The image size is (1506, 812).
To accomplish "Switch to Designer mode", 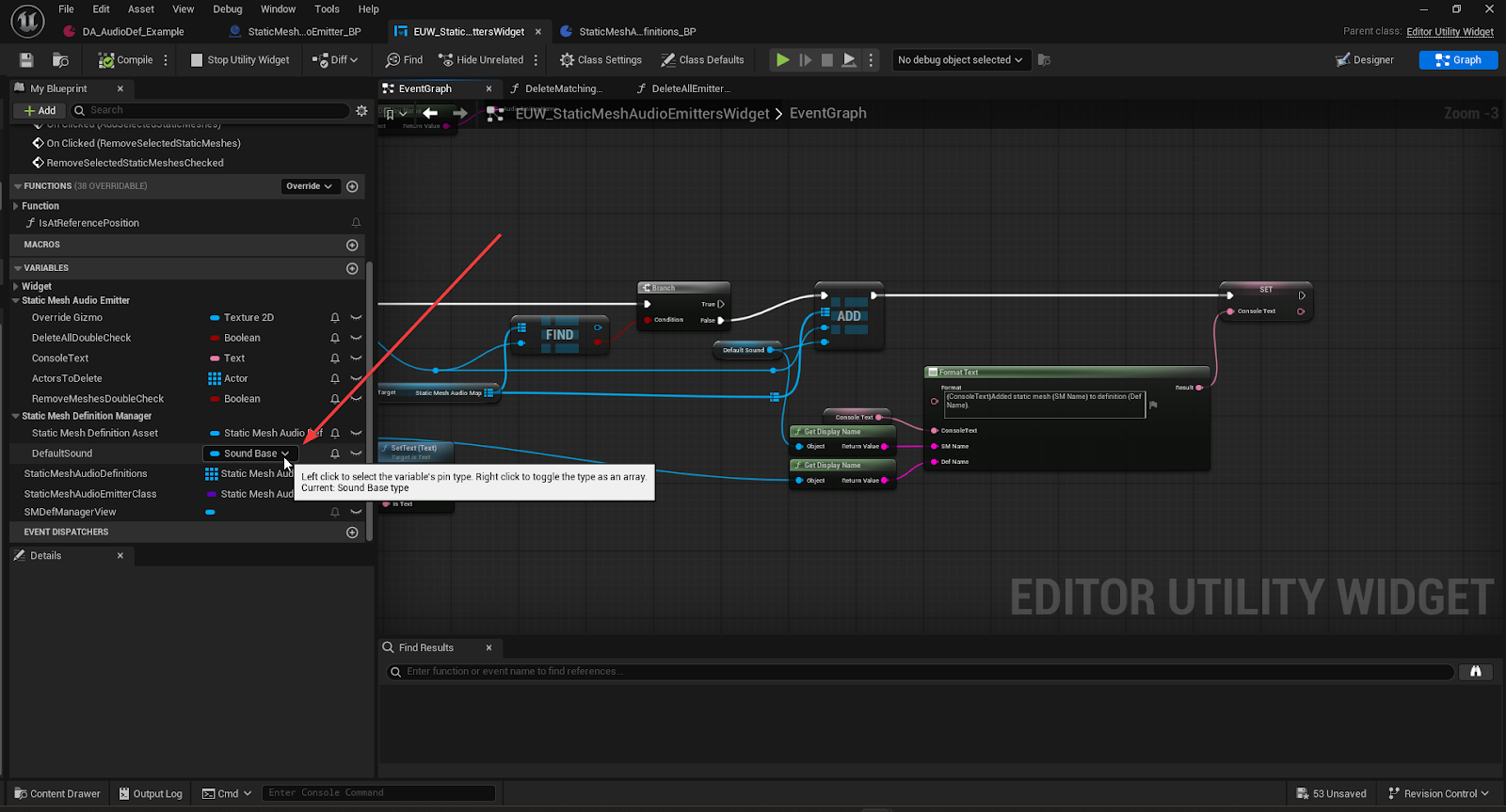I will [x=1364, y=59].
